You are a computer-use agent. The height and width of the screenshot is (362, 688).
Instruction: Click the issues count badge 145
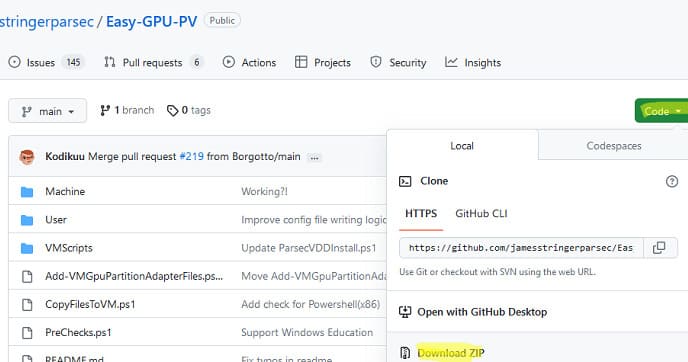[x=73, y=62]
